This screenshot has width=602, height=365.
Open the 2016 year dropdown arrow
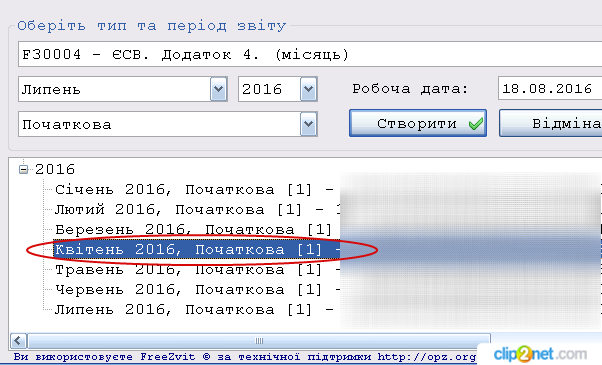[308, 89]
